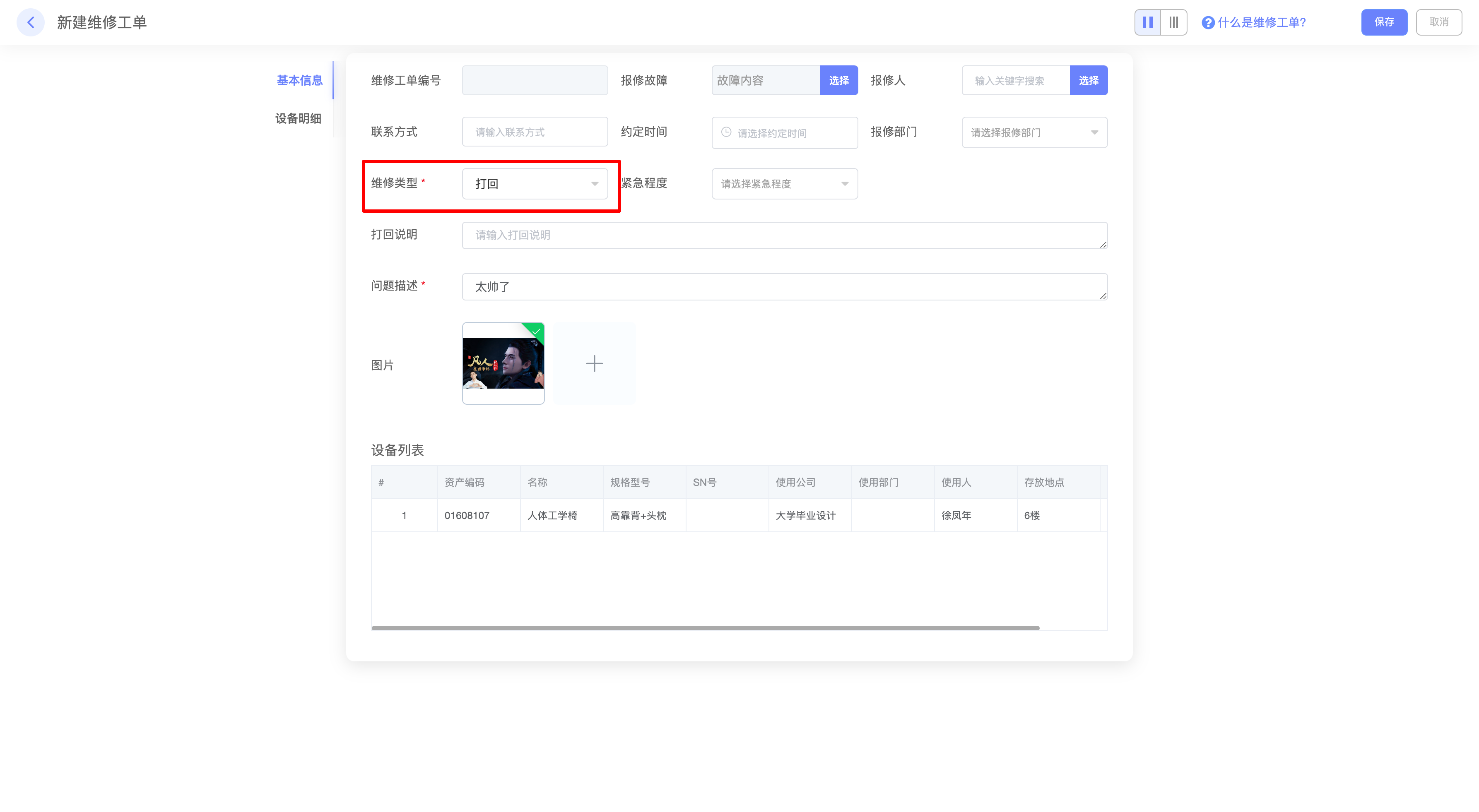Select the 基本信息 tab
The image size is (1479, 812).
[299, 80]
